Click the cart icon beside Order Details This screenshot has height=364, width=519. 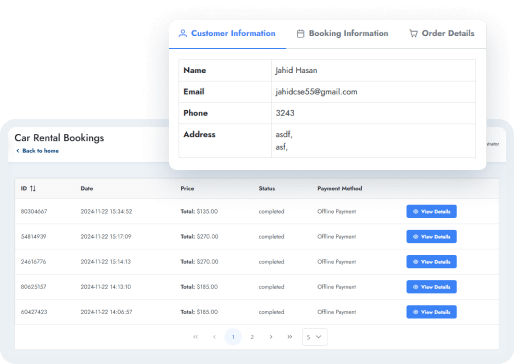point(413,33)
